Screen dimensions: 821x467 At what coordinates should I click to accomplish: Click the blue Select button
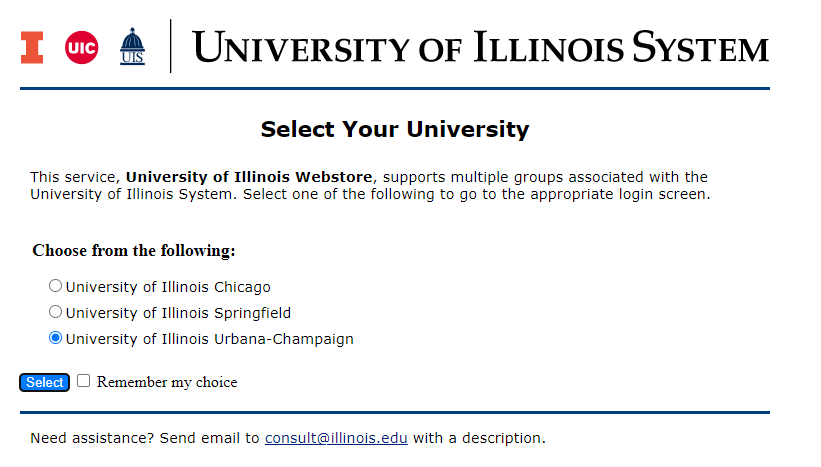(x=45, y=383)
